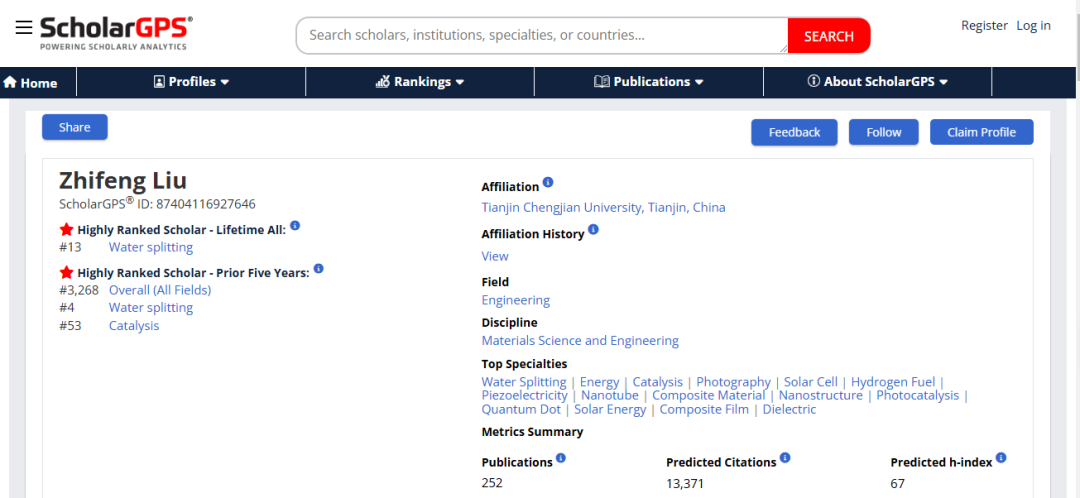
Task: Click the Log in link
Action: coord(1033,26)
